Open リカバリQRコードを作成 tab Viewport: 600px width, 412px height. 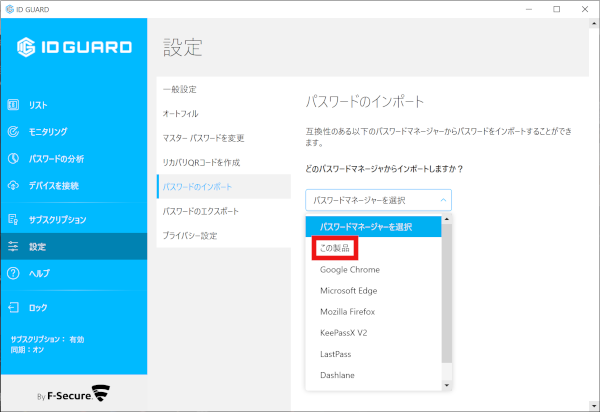(x=223, y=162)
